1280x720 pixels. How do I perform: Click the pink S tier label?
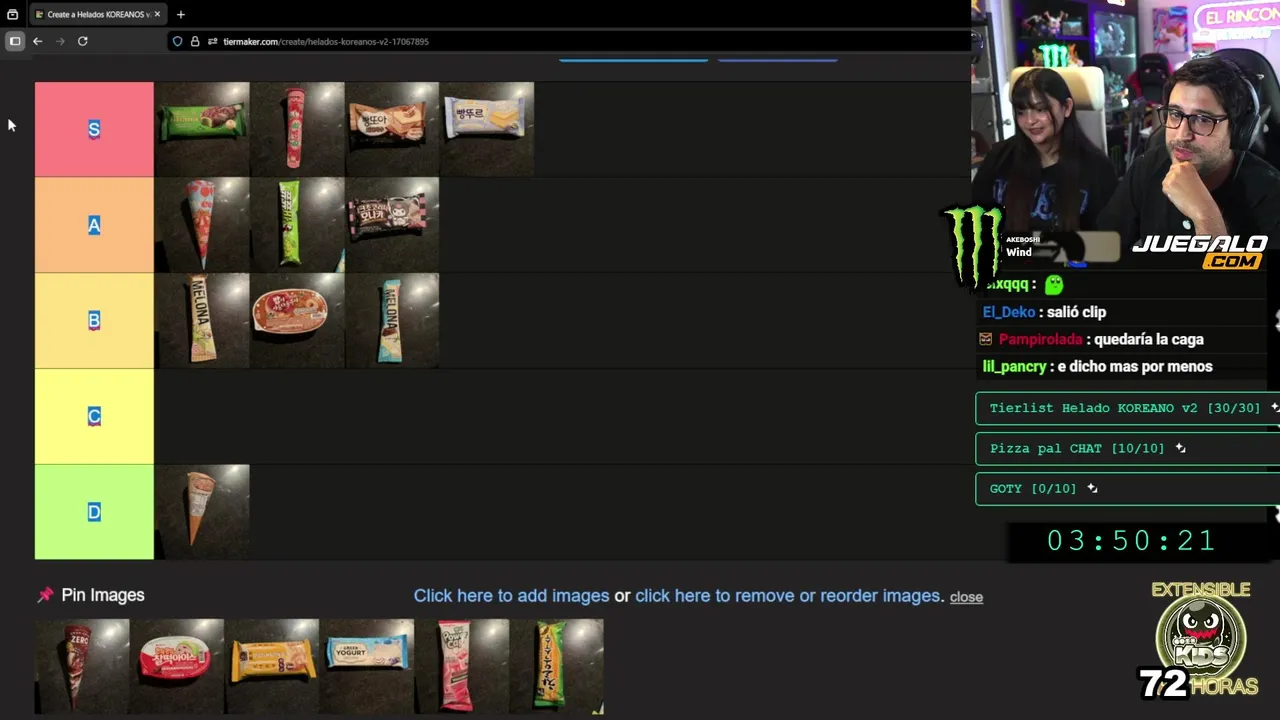(94, 129)
